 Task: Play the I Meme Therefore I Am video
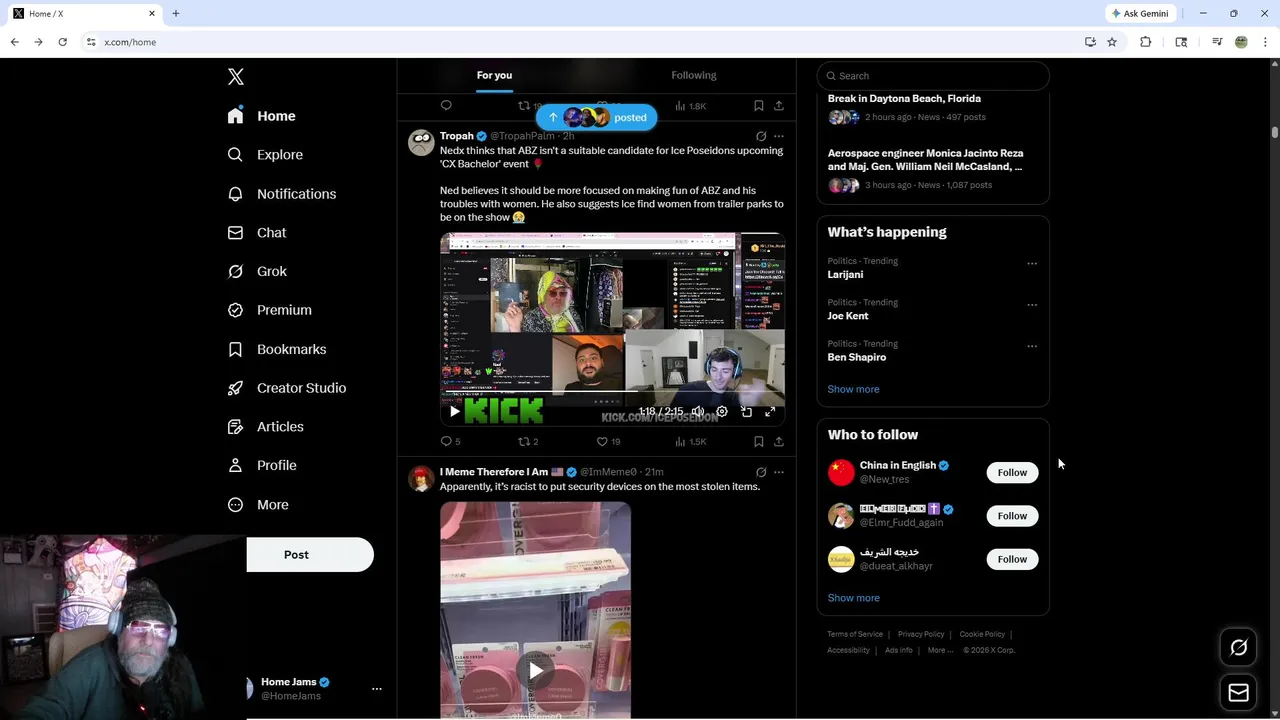(535, 671)
